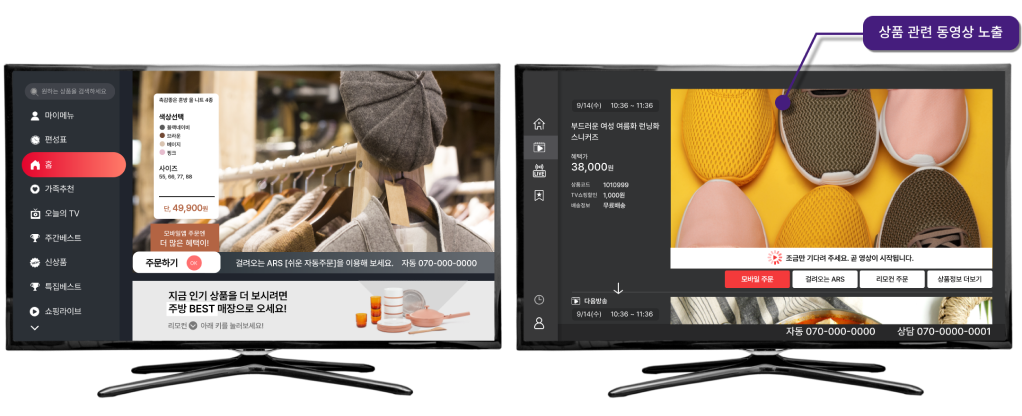Screen dimensions: 1022x416
Task: Open the LIVE broadcast icon in sidebar
Action: [x=539, y=171]
